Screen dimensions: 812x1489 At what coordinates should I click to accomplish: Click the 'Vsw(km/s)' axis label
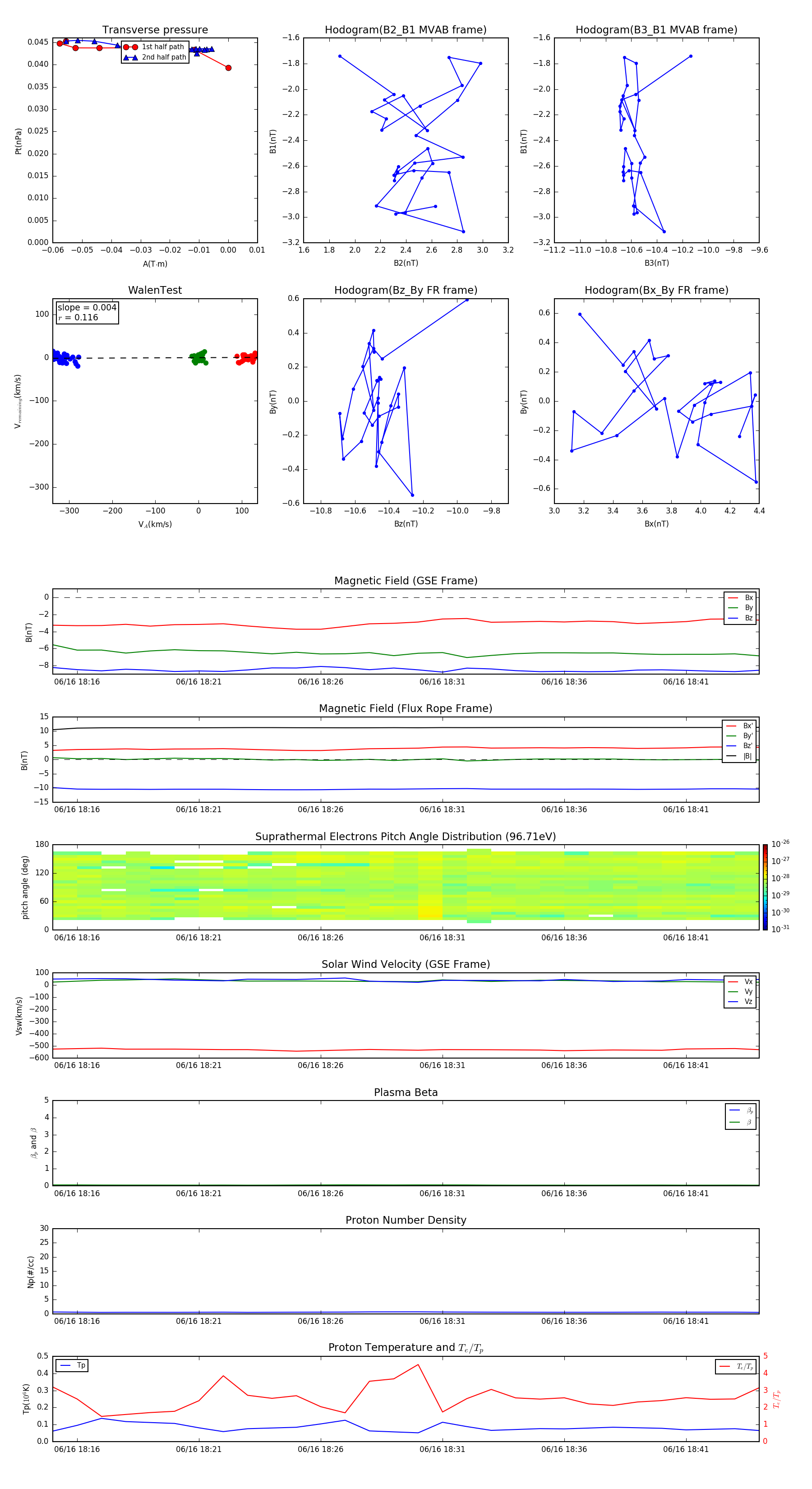pyautogui.click(x=18, y=1016)
